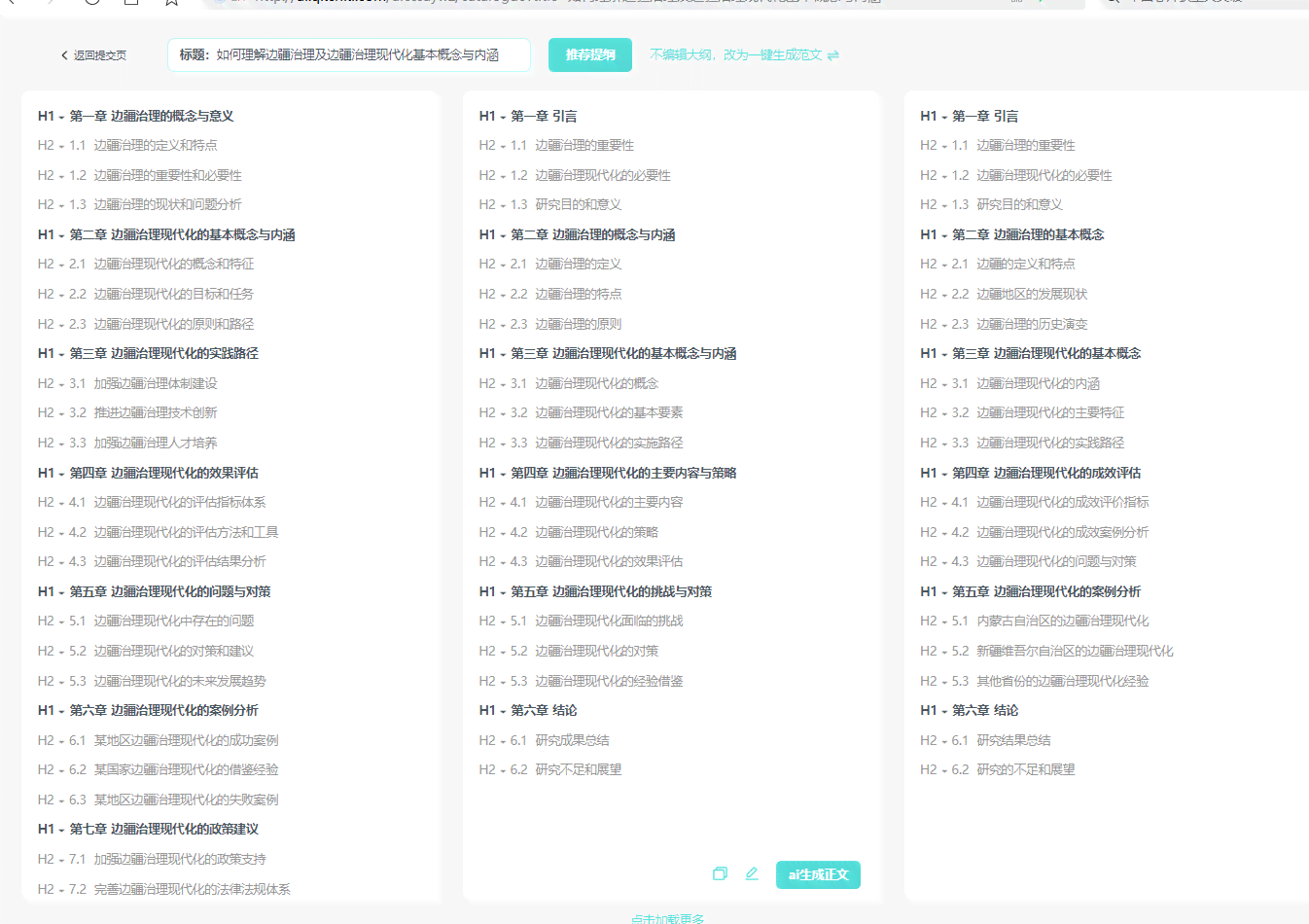Click row text 4.2 边疆治理现代化的策略

[584, 532]
